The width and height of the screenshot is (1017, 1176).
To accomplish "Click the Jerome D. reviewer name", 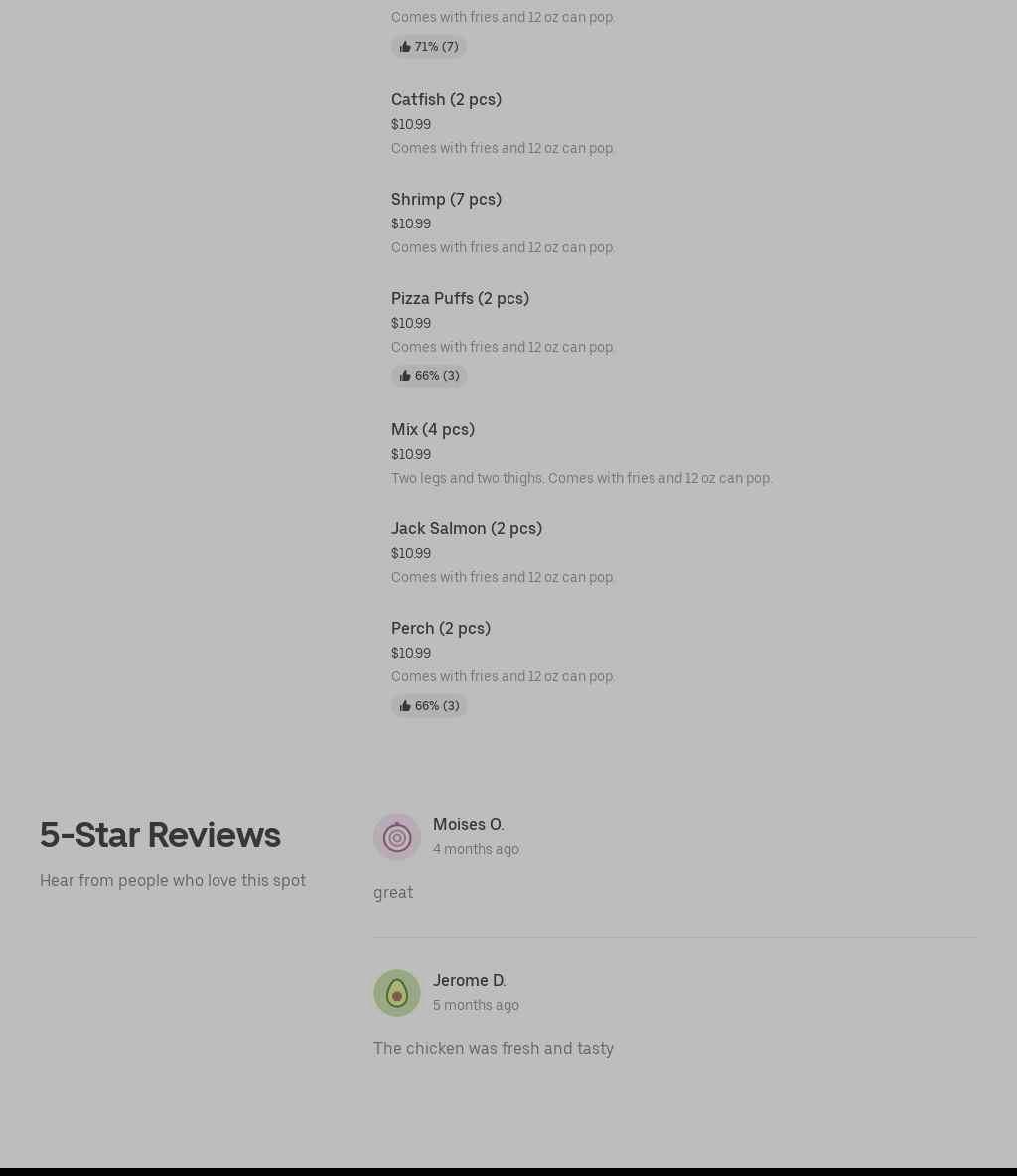I will [470, 980].
